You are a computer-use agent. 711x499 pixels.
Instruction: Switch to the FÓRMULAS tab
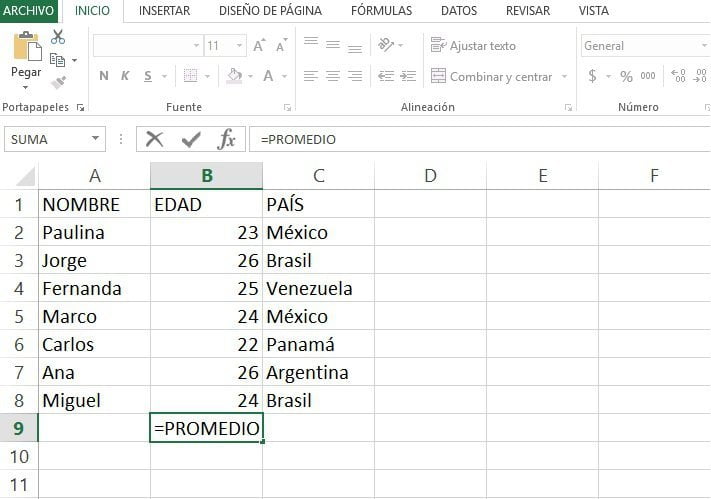tap(381, 10)
